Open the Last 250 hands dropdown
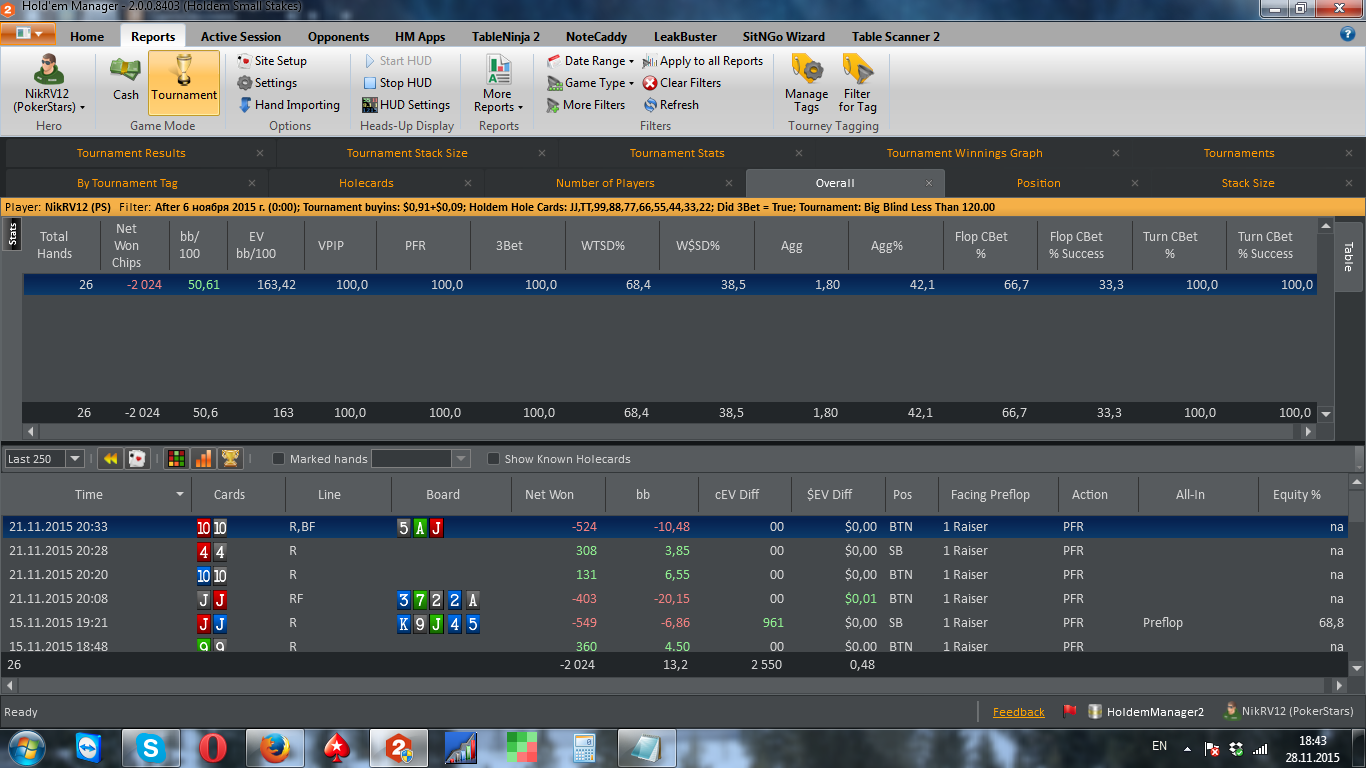 [x=74, y=459]
